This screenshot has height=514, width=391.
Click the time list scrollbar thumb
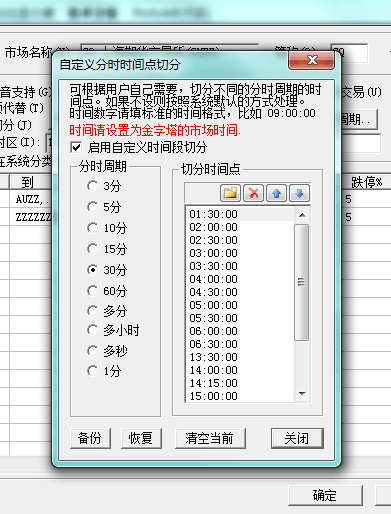coord(302,282)
